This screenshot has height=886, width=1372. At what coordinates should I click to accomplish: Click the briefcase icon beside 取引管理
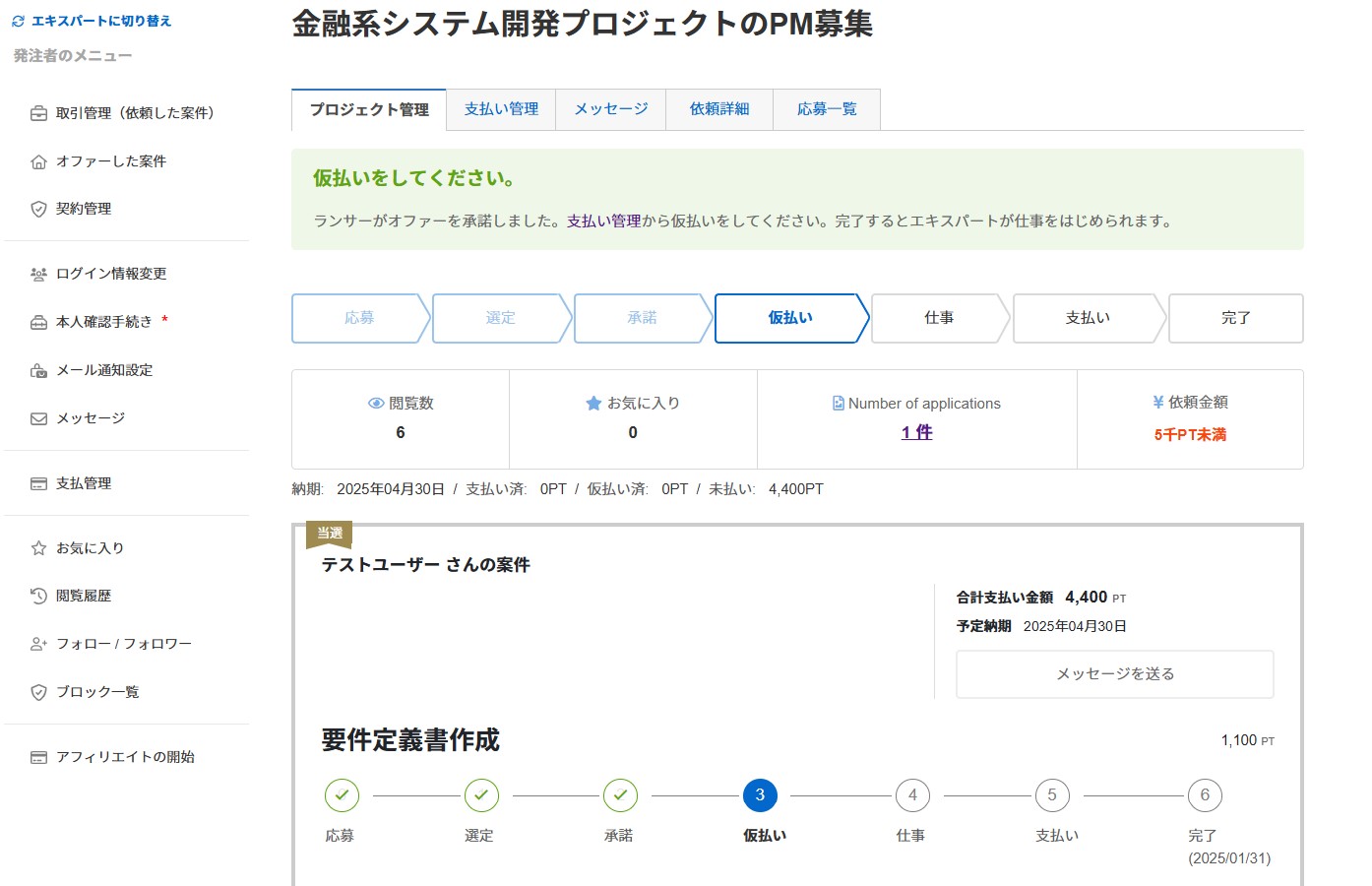tap(38, 113)
